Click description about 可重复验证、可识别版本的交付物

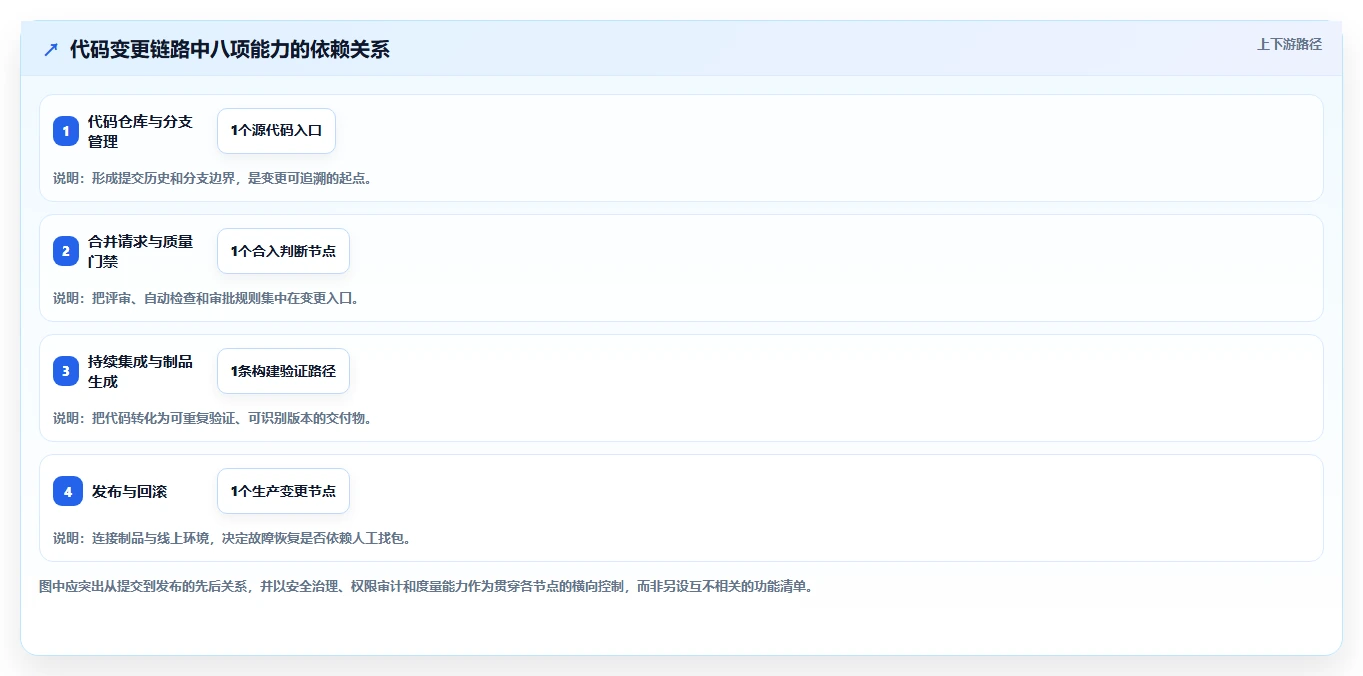(212, 418)
